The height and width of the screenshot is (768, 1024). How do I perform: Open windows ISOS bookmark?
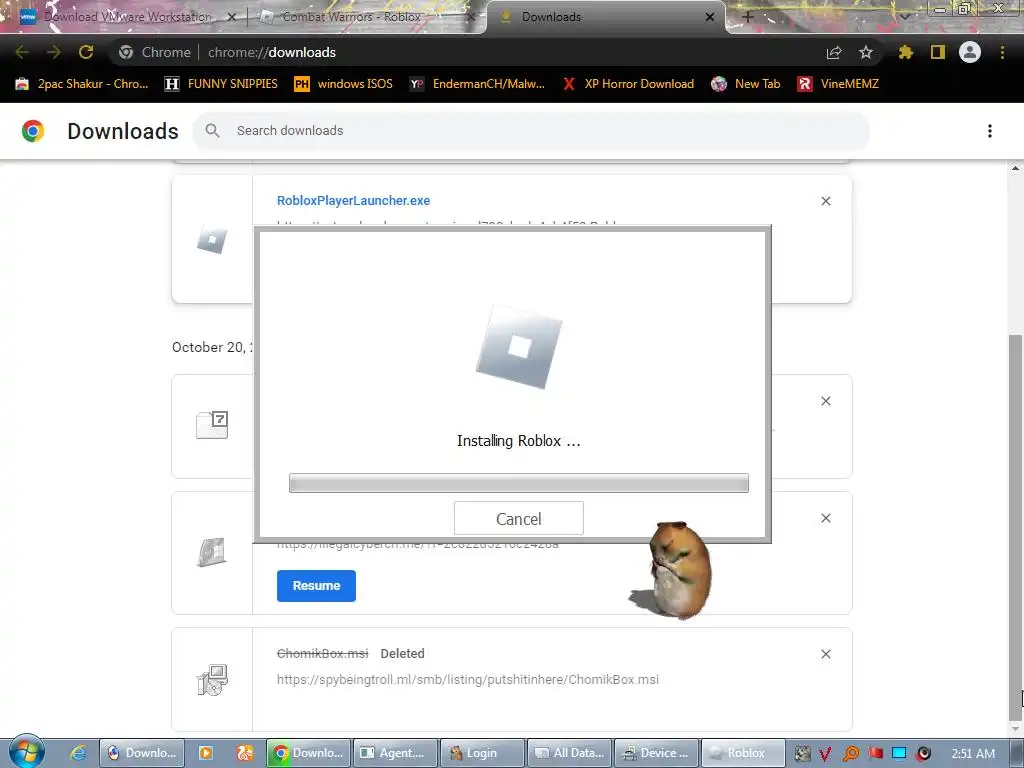point(344,84)
